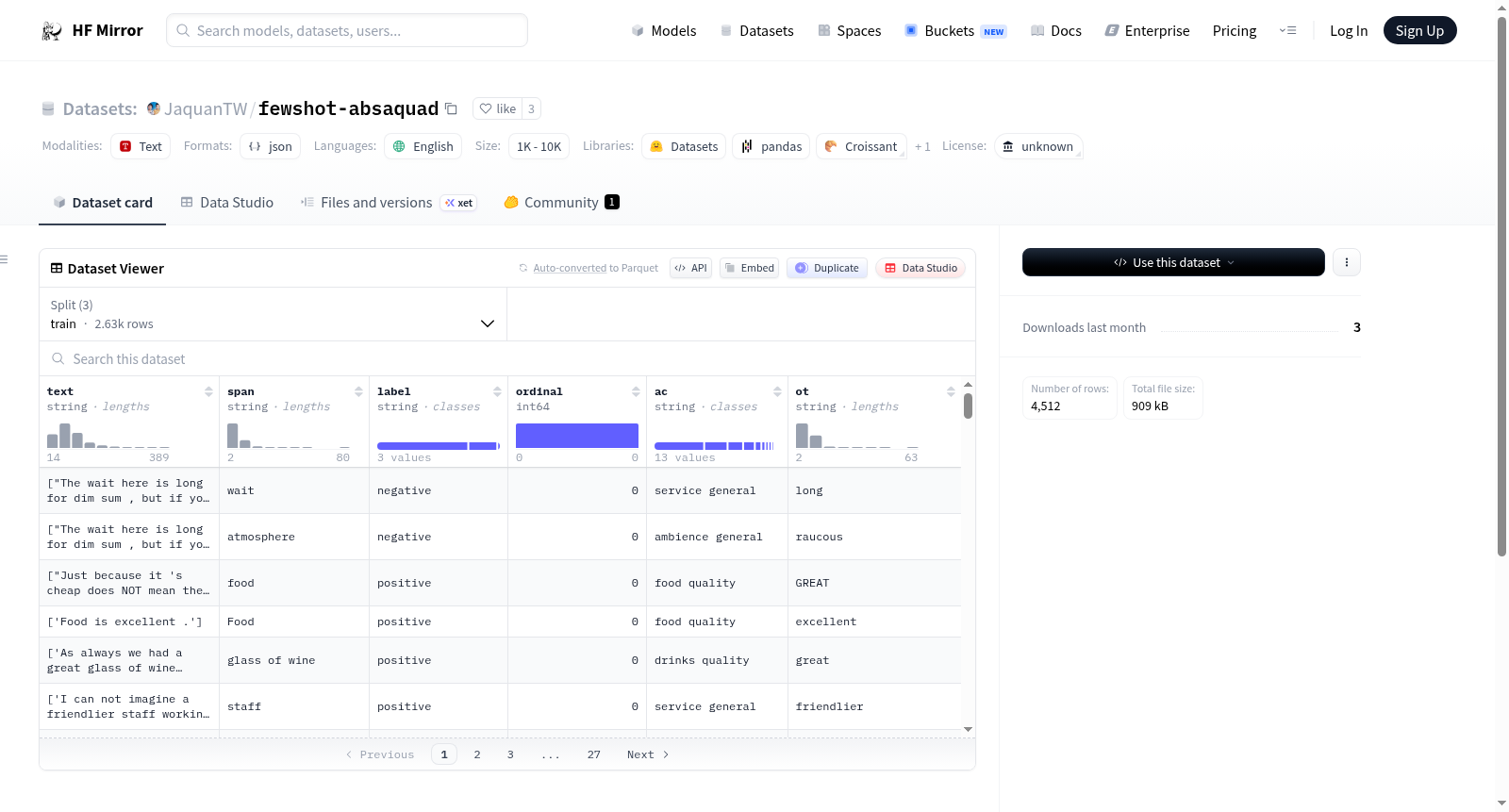This screenshot has width=1509, height=812.
Task: Open the Pricing menu item
Action: coord(1235,30)
